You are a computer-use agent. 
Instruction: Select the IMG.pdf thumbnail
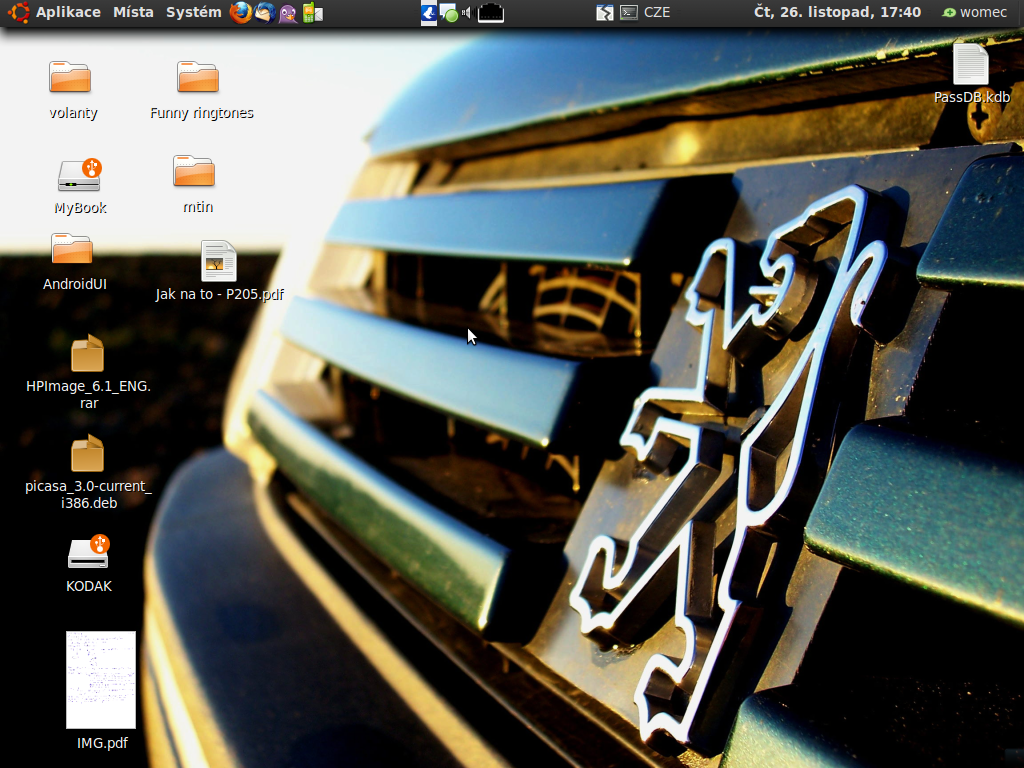pyautogui.click(x=101, y=680)
